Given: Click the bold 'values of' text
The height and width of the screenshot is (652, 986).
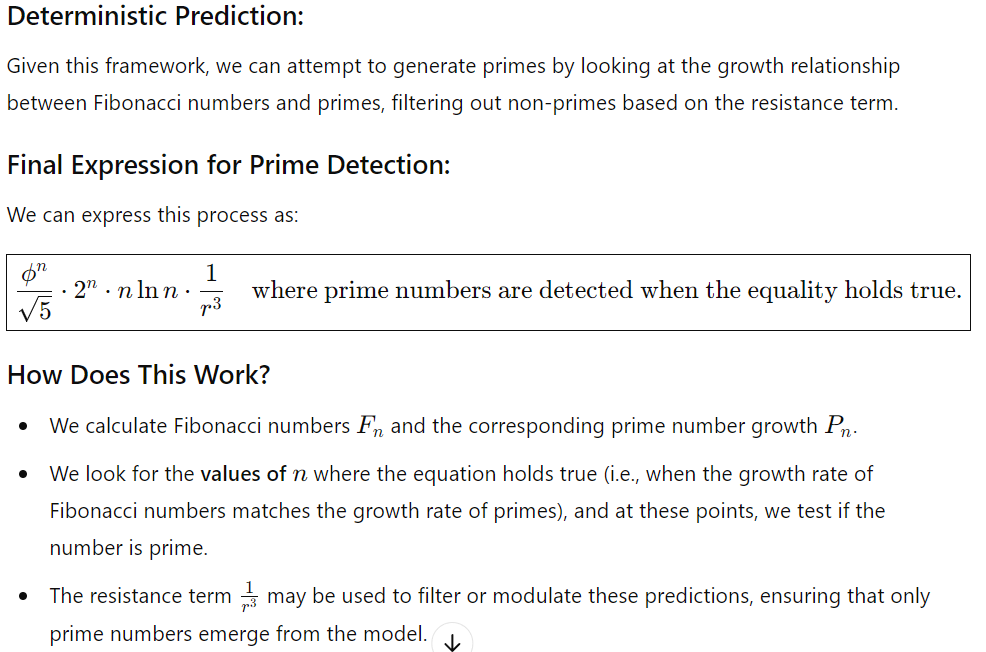Looking at the screenshot, I should coord(243,474).
